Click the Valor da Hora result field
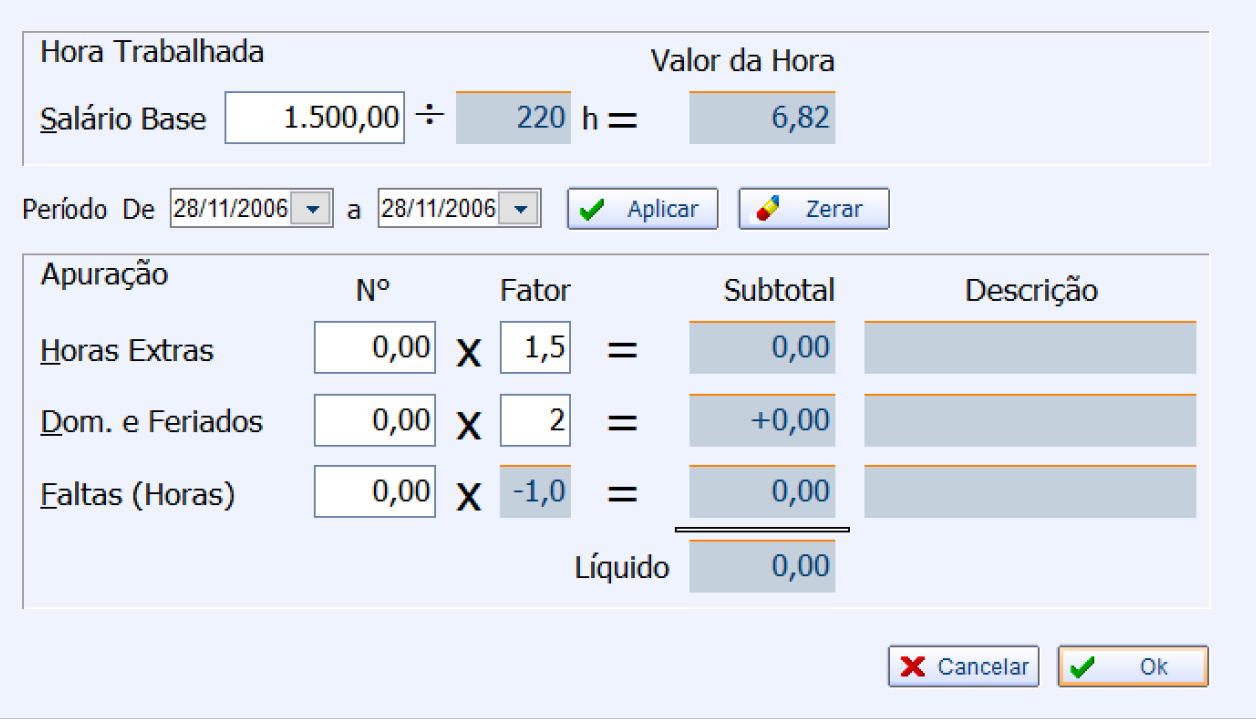 pos(762,118)
